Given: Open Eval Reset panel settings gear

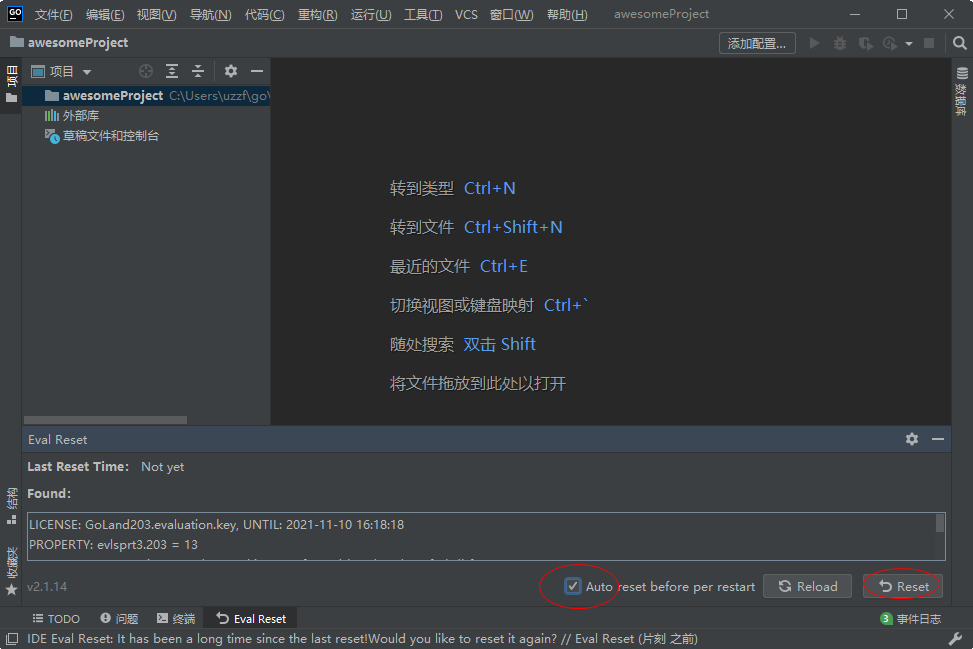Looking at the screenshot, I should tap(912, 439).
